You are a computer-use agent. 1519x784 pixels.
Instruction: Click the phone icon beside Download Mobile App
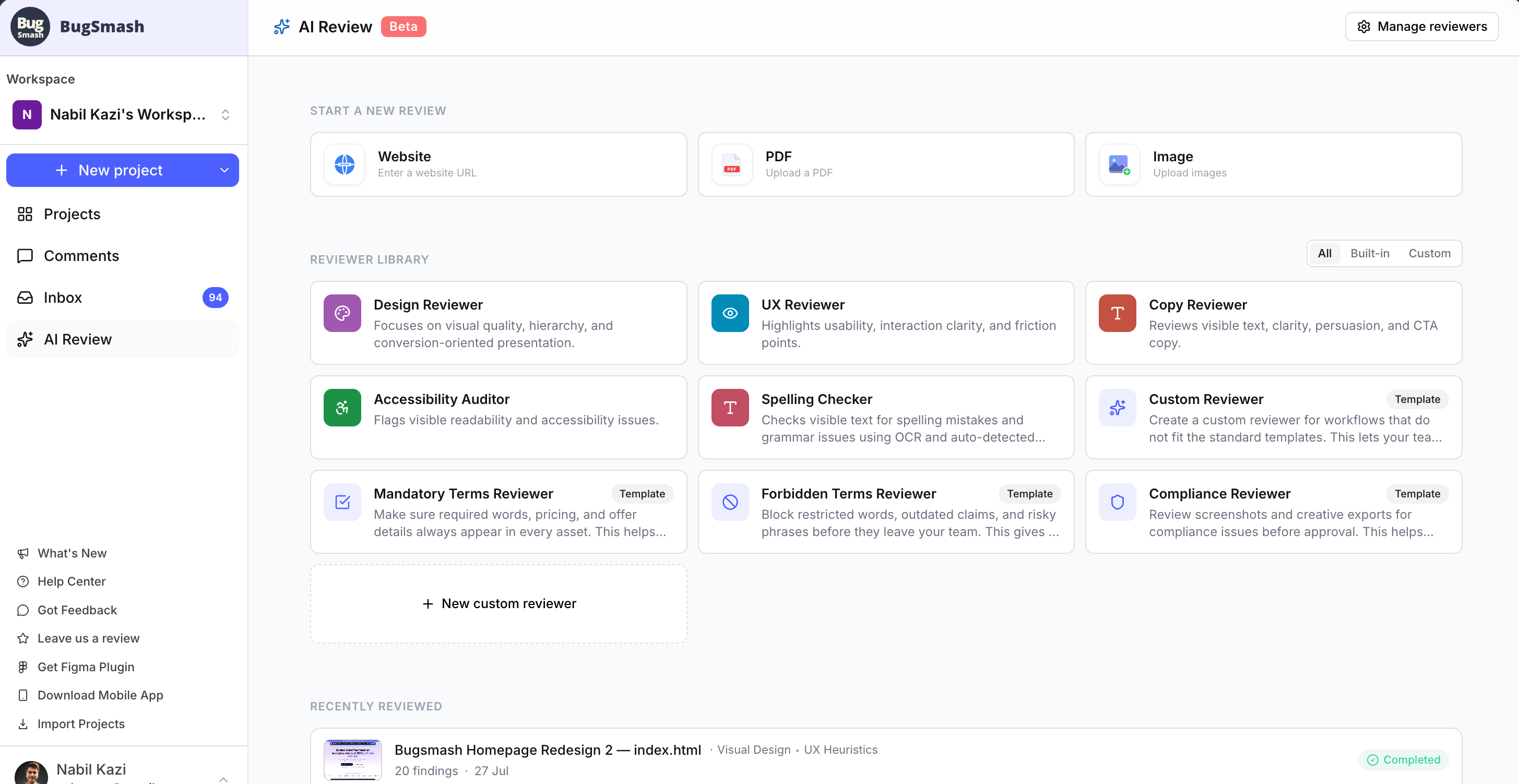pos(23,695)
